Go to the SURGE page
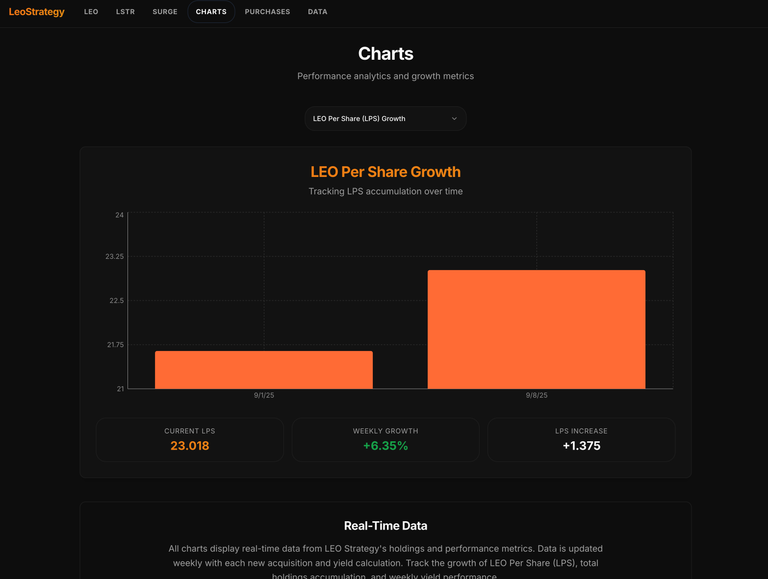 coord(165,12)
